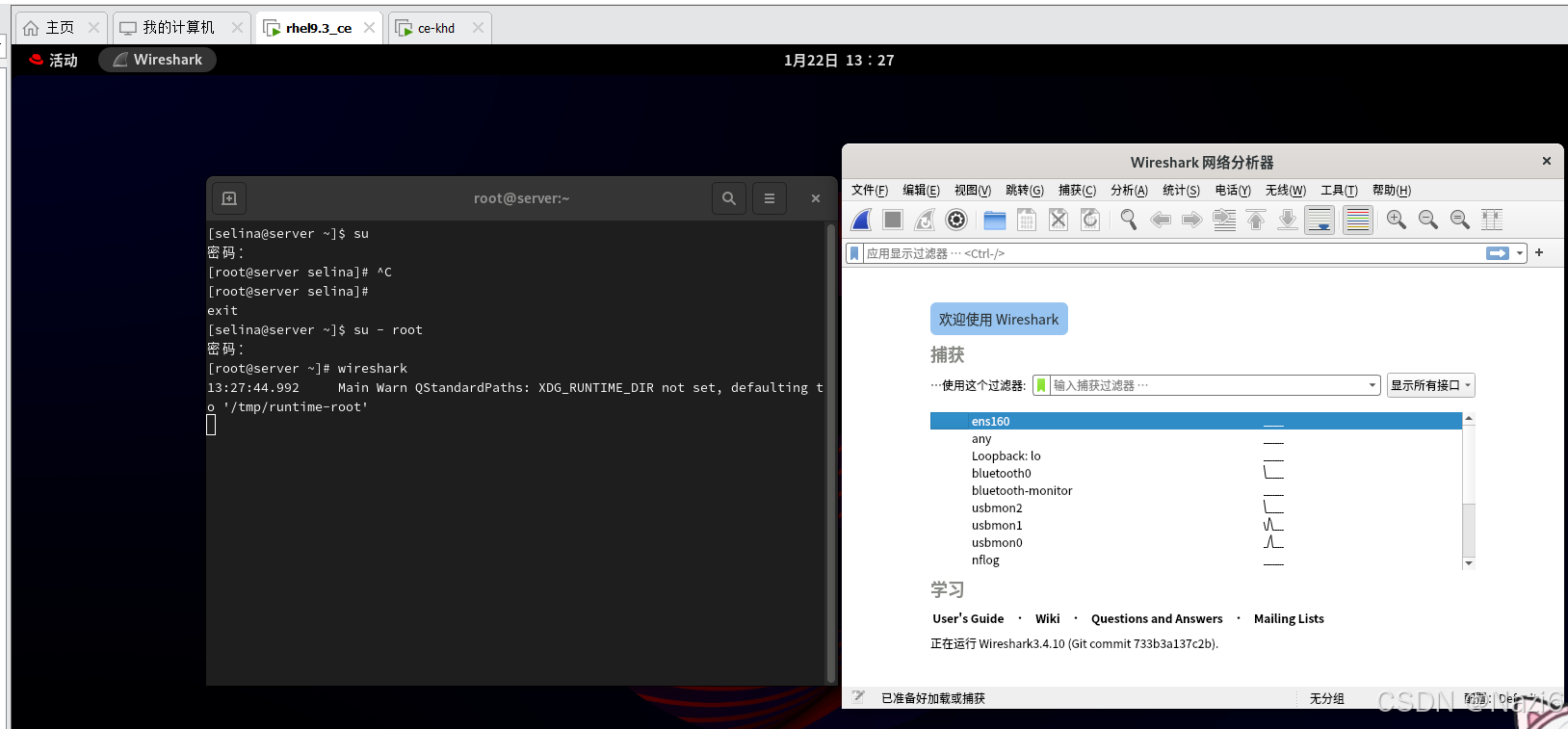The image size is (1568, 729).
Task: Go forward in packet history
Action: point(1192,221)
